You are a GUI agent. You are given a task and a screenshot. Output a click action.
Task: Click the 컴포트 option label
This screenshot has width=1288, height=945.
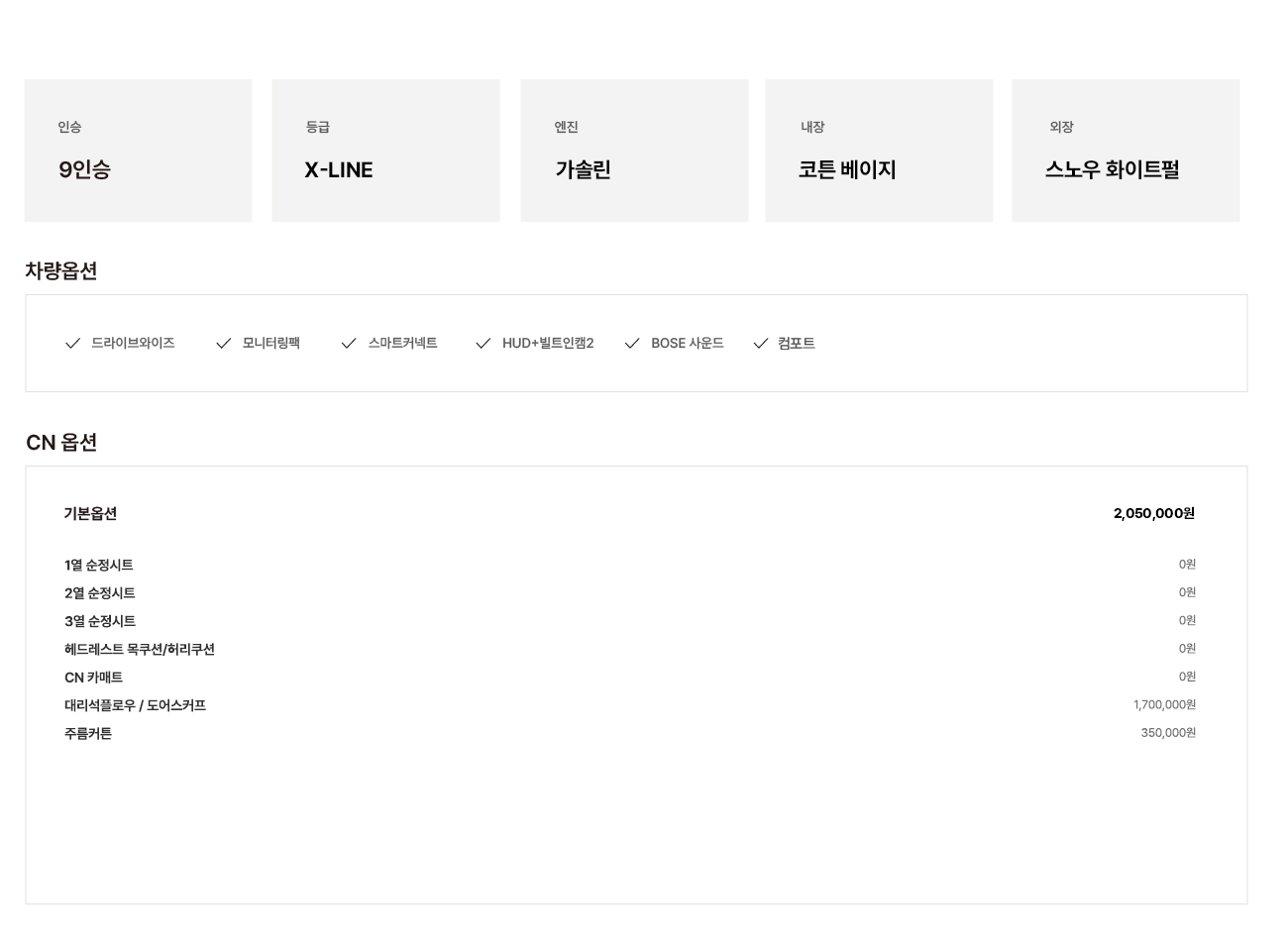pos(797,343)
